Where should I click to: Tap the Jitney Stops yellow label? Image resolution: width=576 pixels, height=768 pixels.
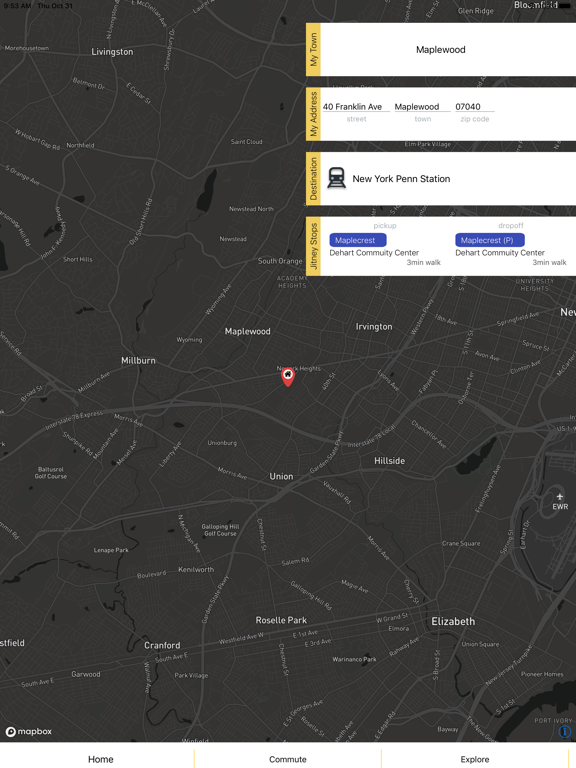coord(313,246)
